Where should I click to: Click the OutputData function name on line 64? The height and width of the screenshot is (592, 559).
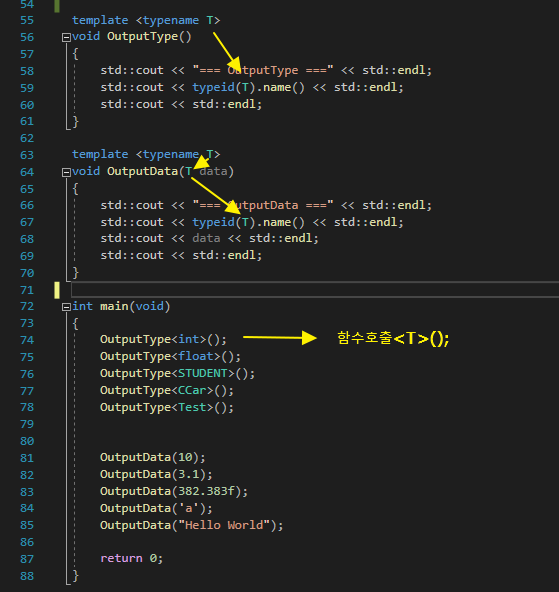point(142,171)
